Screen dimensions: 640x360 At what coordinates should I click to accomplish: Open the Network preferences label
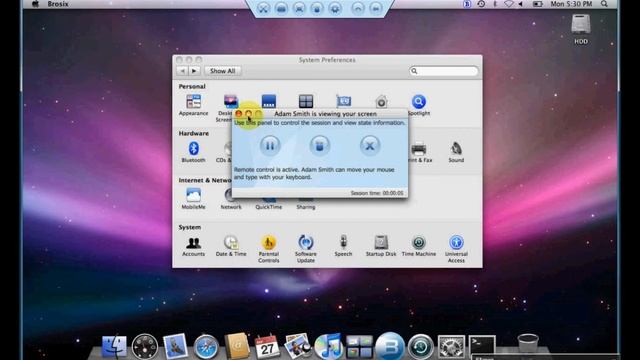[x=231, y=207]
